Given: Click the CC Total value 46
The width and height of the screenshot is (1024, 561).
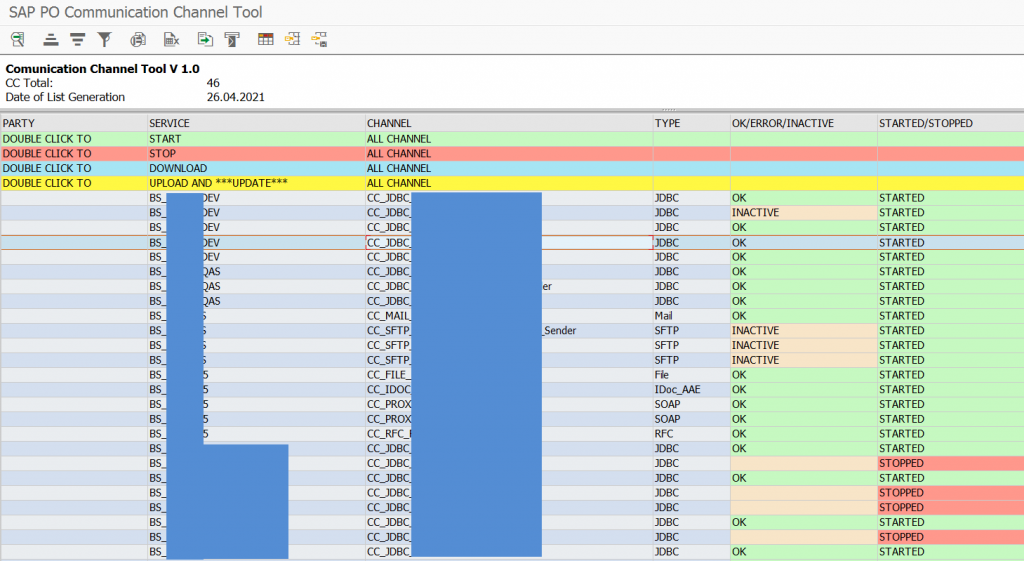Looking at the screenshot, I should [x=213, y=83].
